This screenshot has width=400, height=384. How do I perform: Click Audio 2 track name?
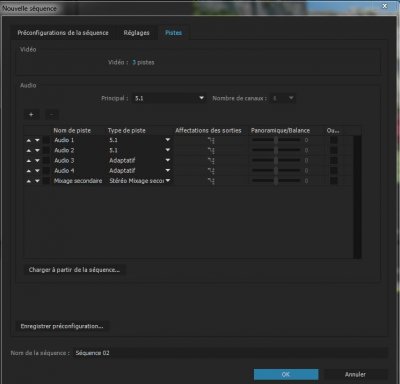coord(64,150)
